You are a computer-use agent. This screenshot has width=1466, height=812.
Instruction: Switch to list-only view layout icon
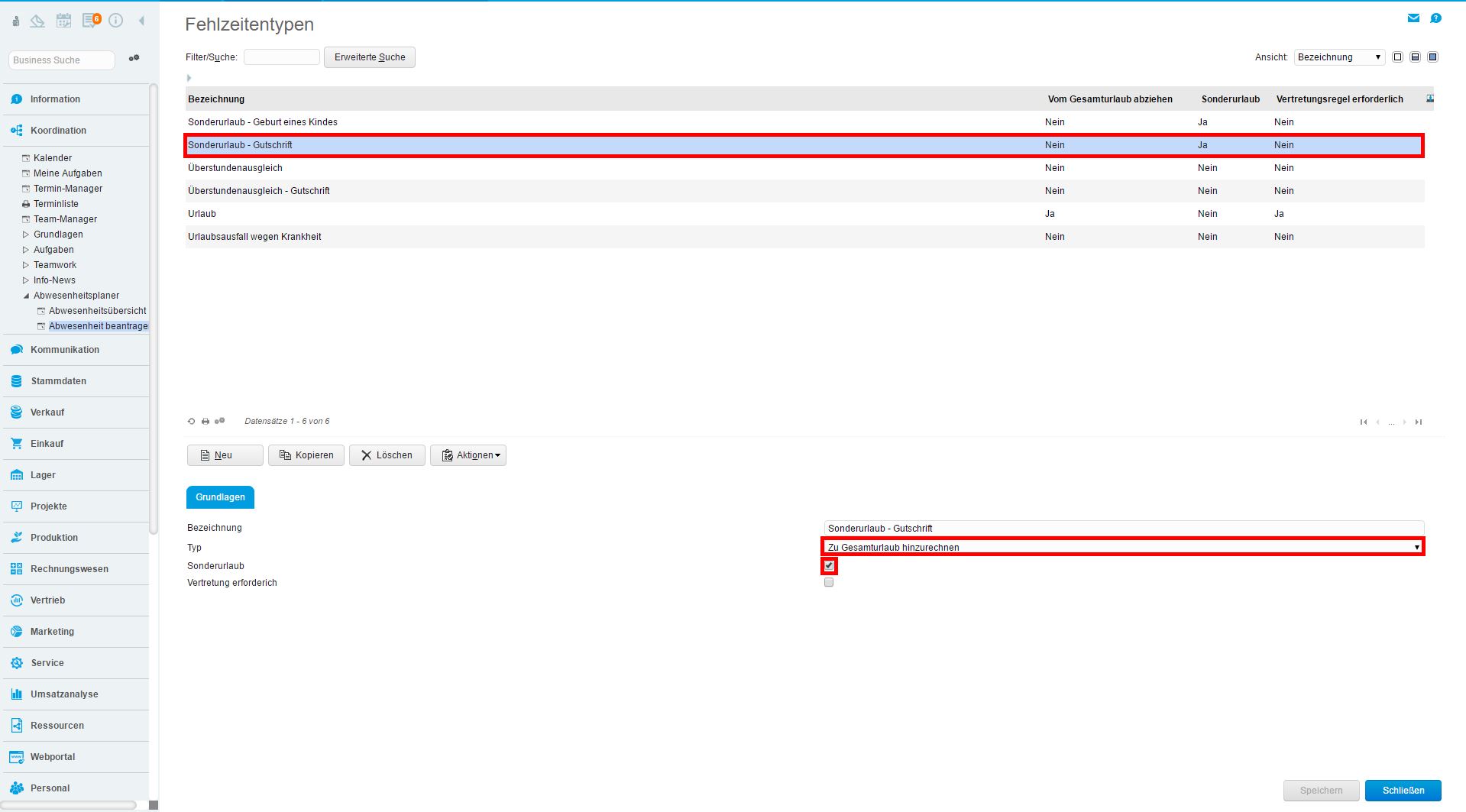(x=1397, y=57)
